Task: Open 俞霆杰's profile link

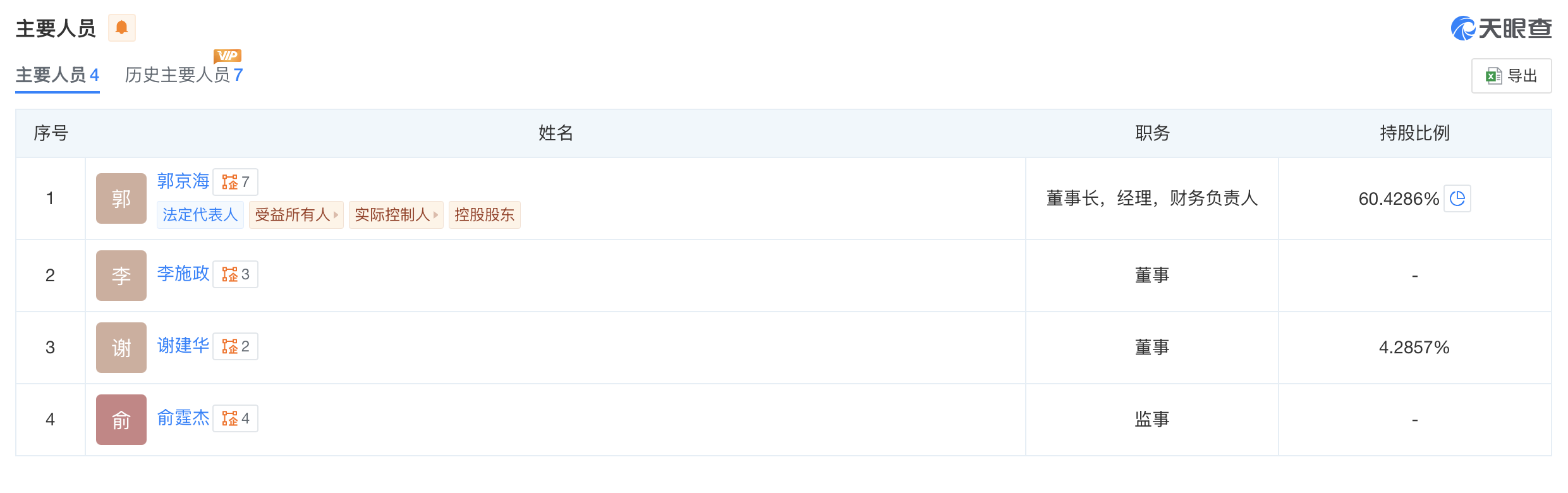Action: (183, 418)
